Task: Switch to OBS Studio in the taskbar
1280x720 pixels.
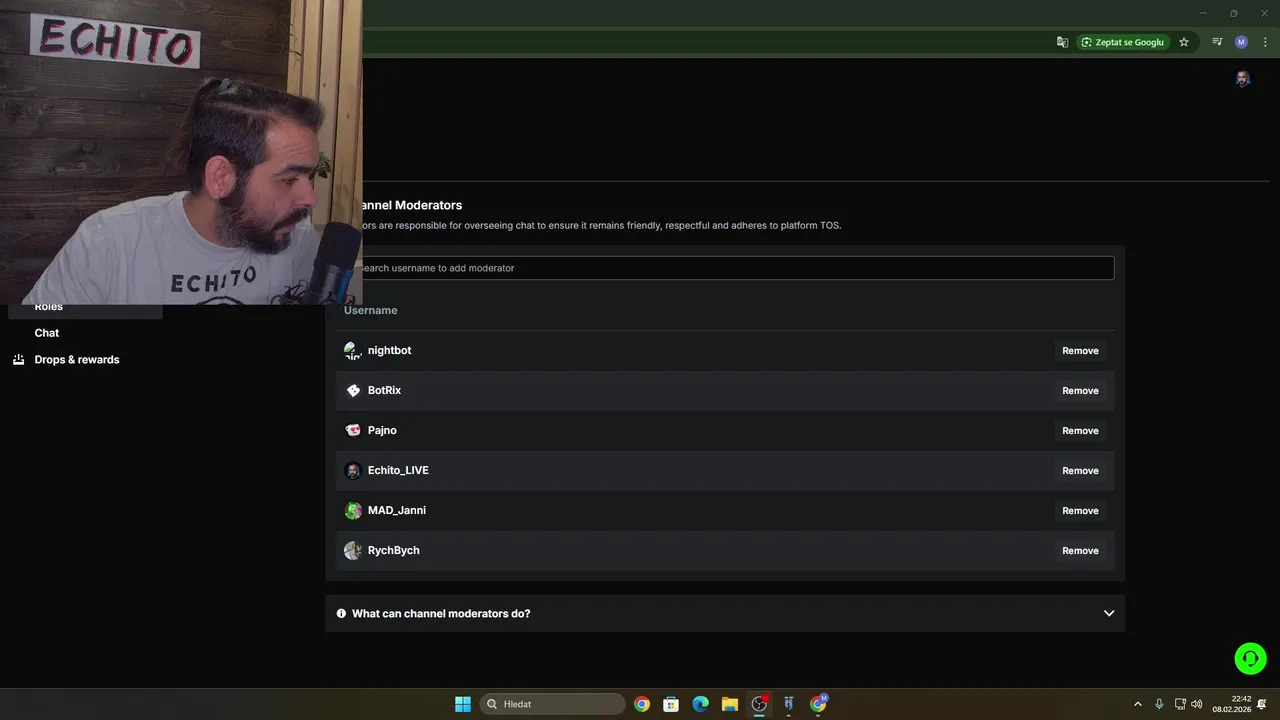Action: point(759,704)
